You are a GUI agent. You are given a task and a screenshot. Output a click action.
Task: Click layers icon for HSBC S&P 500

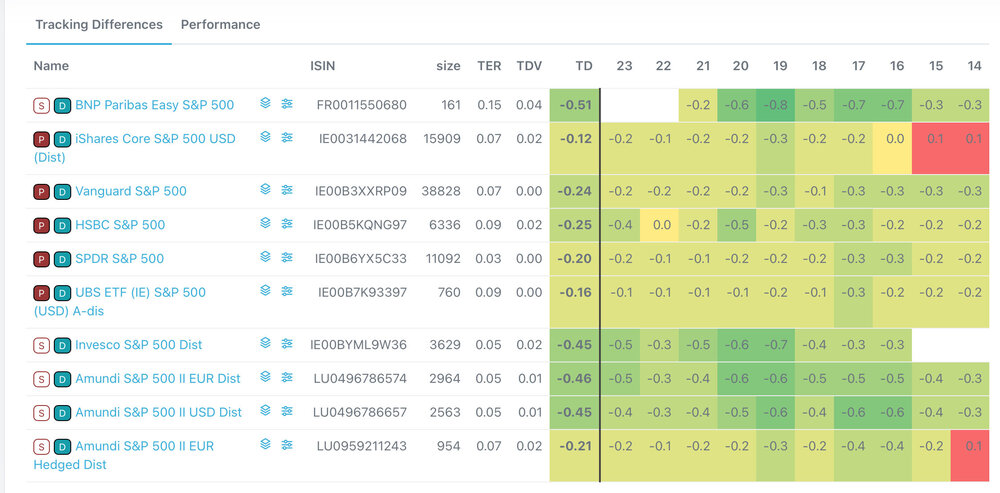click(x=266, y=223)
